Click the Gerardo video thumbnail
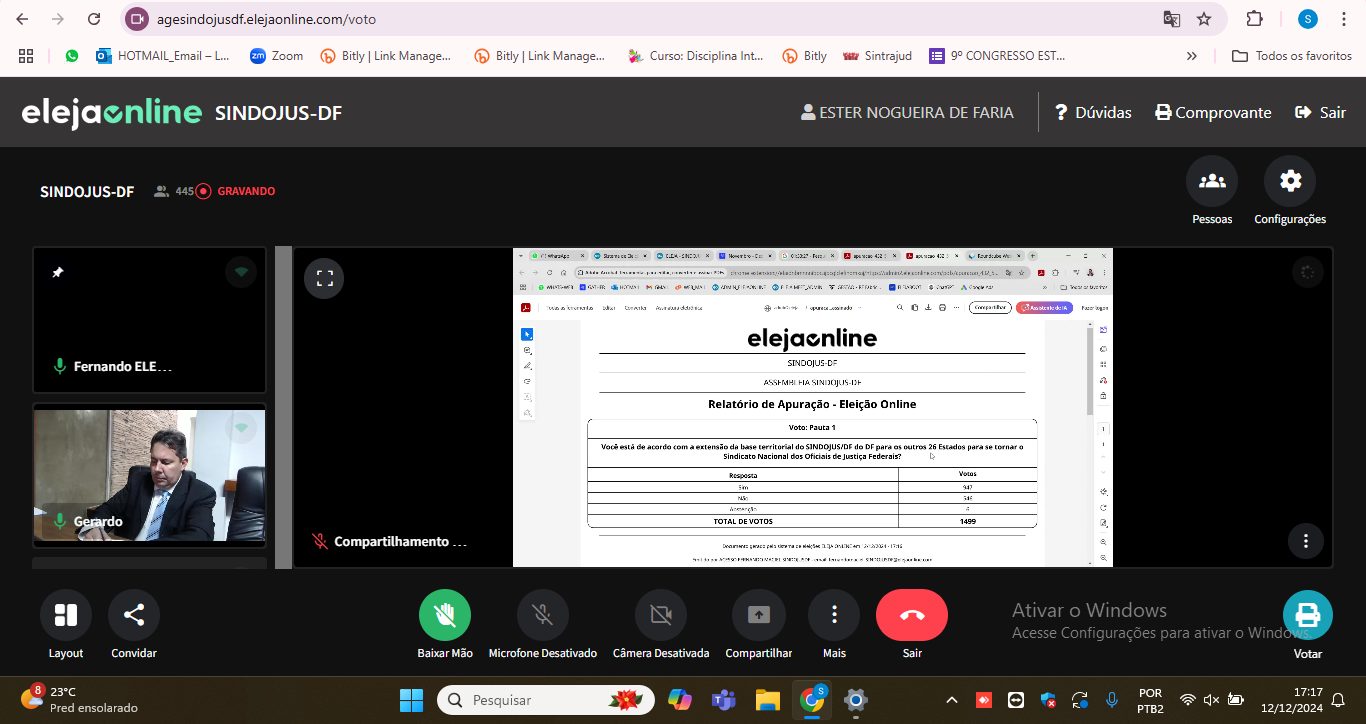The image size is (1366, 724). (150, 475)
